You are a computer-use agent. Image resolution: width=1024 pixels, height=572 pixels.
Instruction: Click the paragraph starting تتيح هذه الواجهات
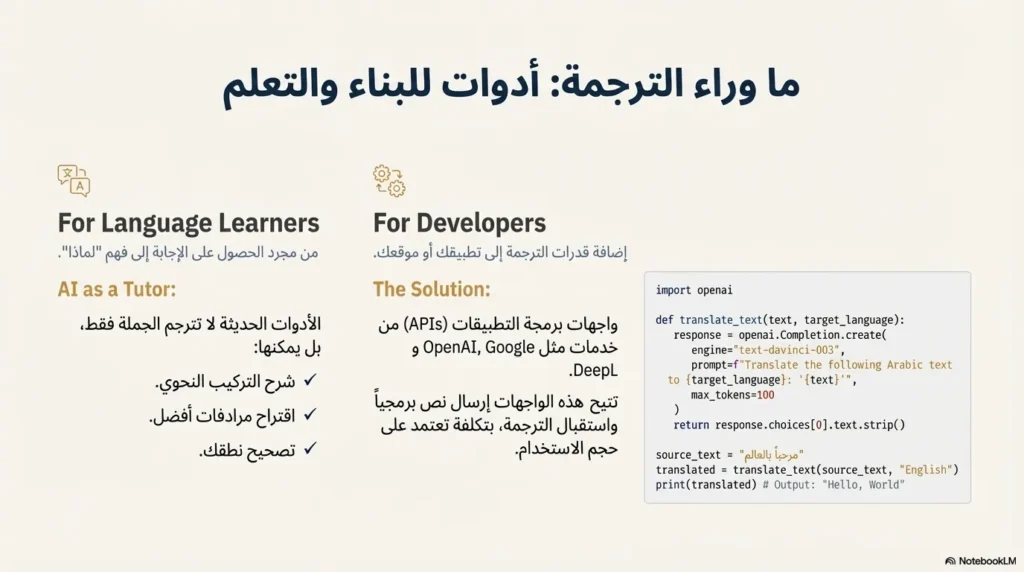(x=496, y=425)
